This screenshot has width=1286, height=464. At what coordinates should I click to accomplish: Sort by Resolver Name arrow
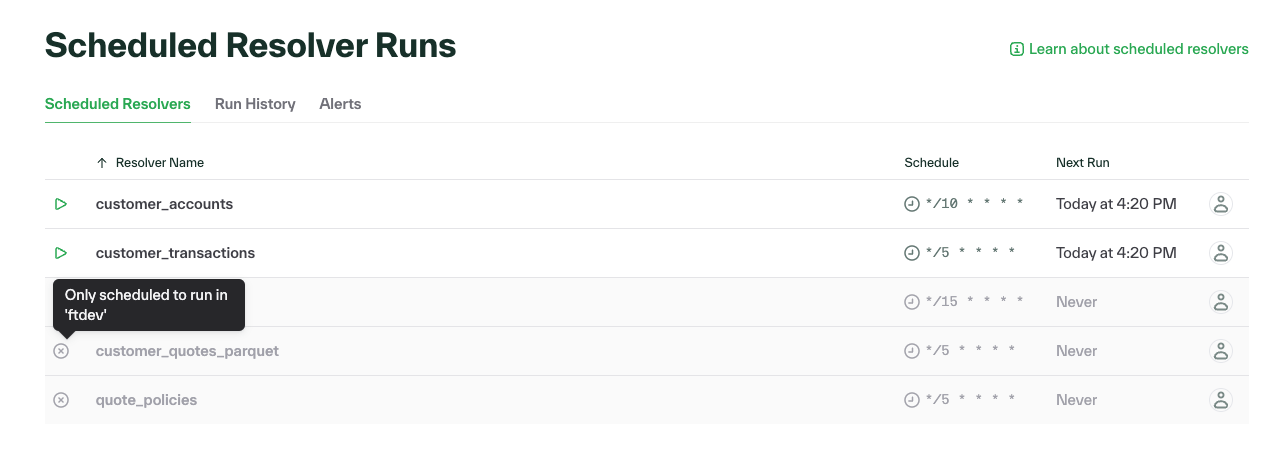pos(101,163)
